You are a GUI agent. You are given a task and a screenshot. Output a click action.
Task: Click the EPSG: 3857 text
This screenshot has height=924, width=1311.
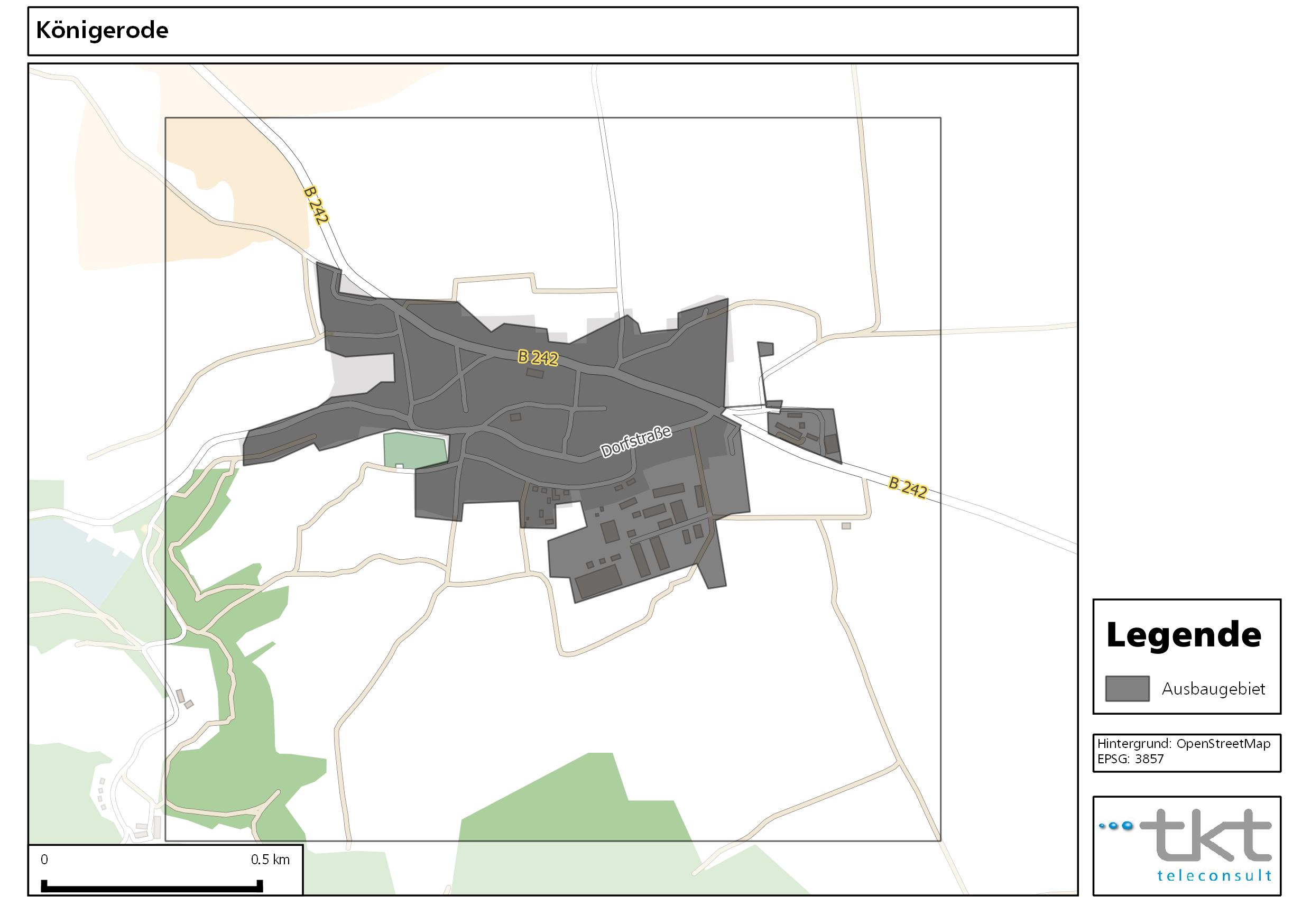(1131, 759)
